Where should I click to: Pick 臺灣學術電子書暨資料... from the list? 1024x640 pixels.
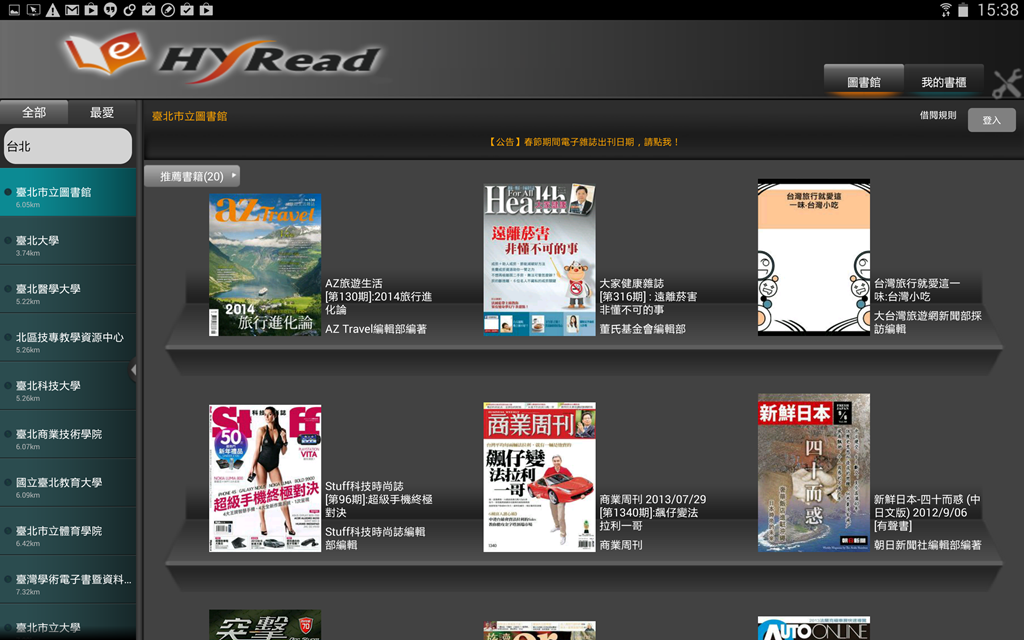[x=68, y=579]
